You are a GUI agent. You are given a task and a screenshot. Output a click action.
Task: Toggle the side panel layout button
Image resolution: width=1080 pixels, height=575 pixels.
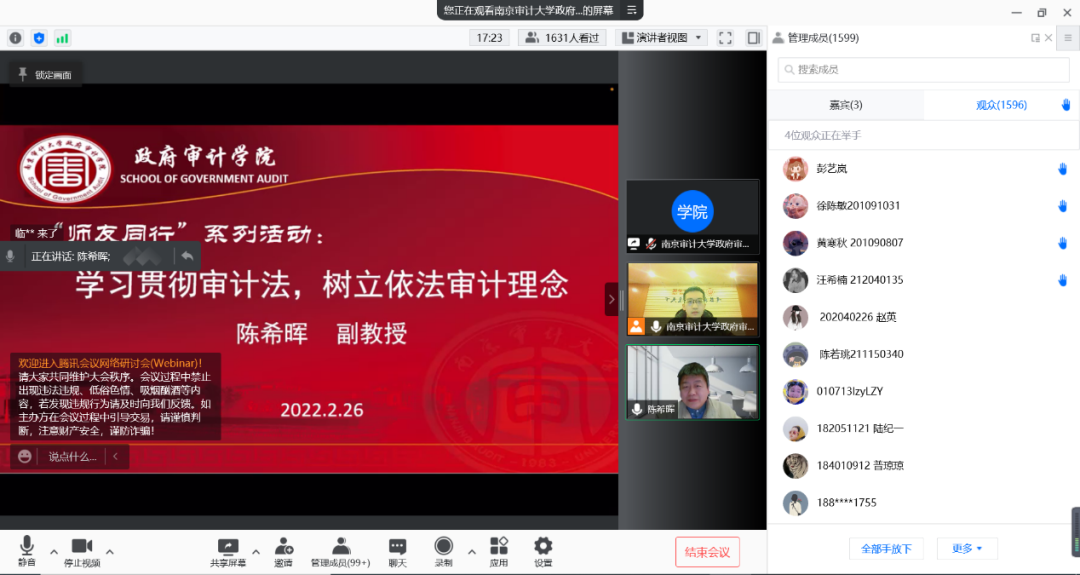click(752, 38)
